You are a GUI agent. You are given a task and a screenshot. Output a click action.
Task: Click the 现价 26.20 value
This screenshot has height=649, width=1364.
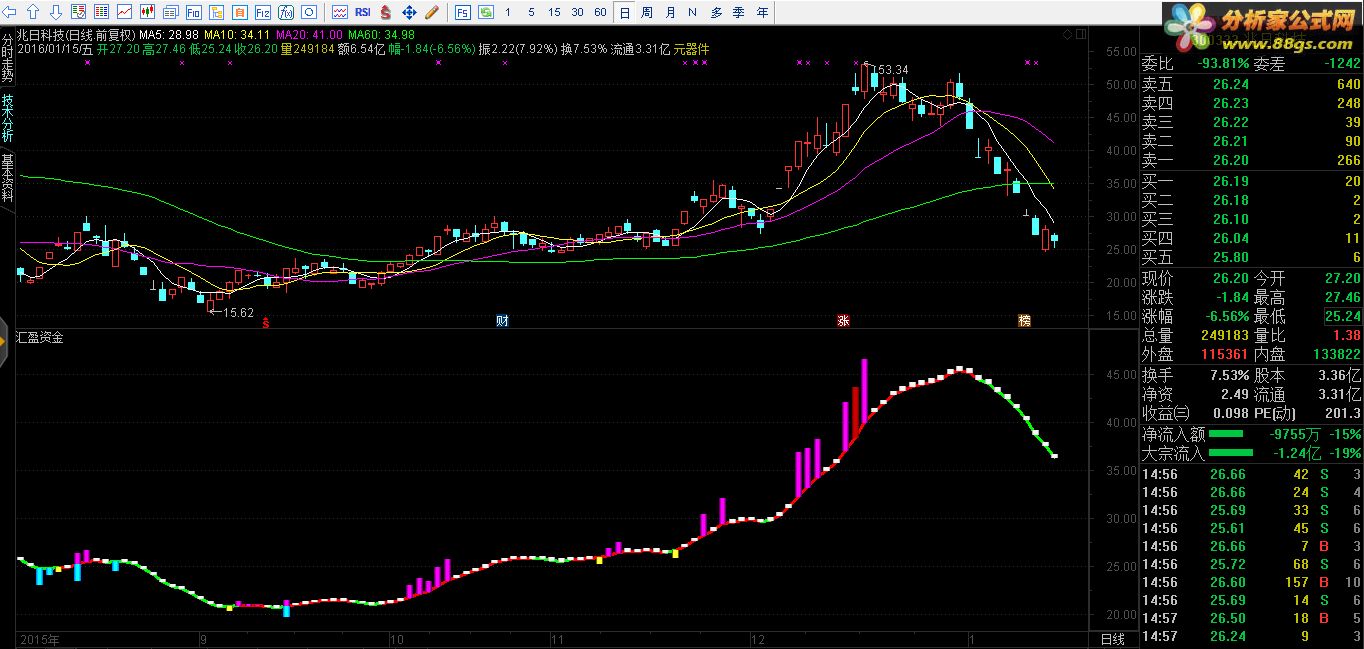[x=1230, y=278]
